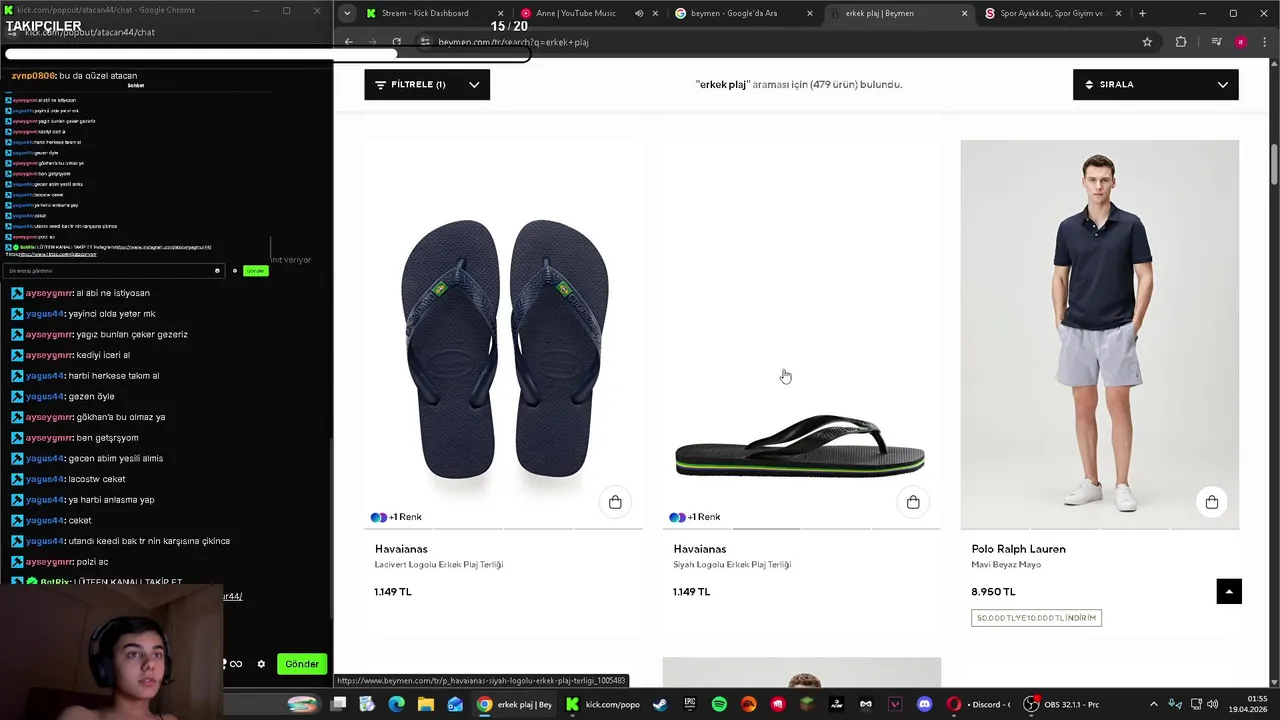Open Mavi Beyaz Mayo product link
This screenshot has width=1280, height=720.
[1006, 565]
